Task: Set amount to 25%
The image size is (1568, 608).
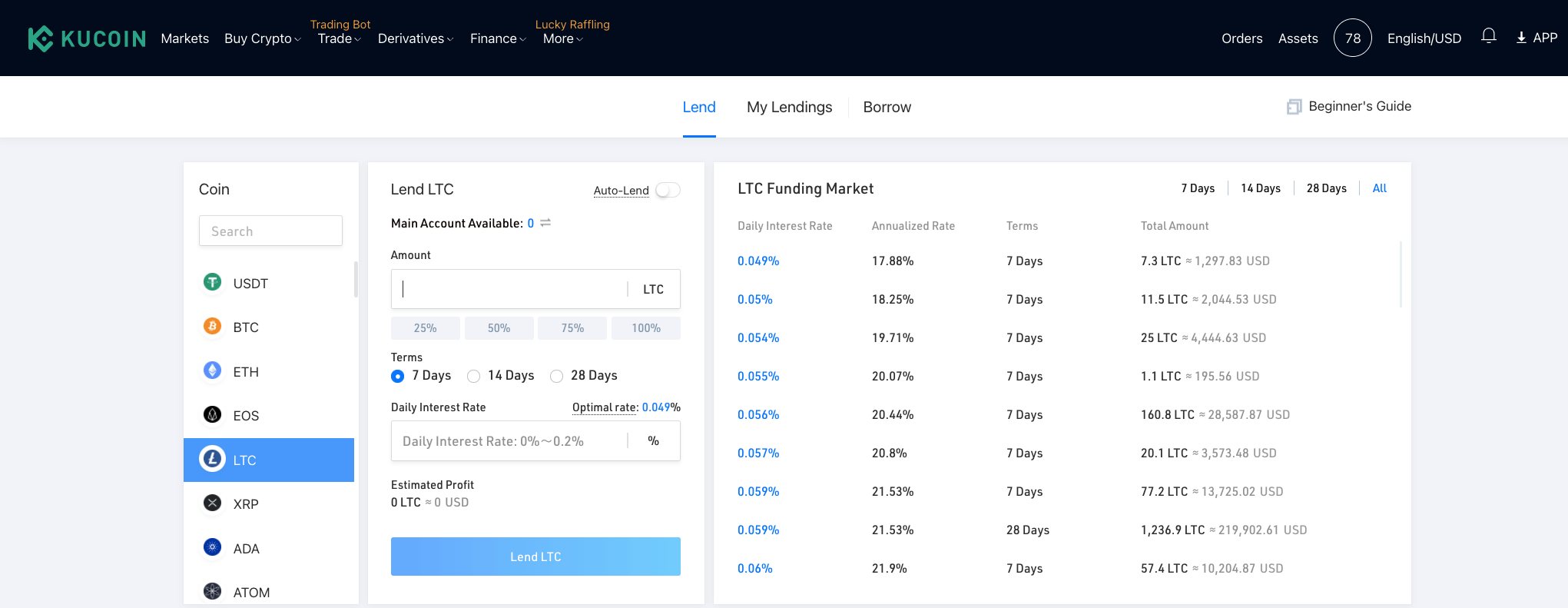Action: pyautogui.click(x=426, y=328)
